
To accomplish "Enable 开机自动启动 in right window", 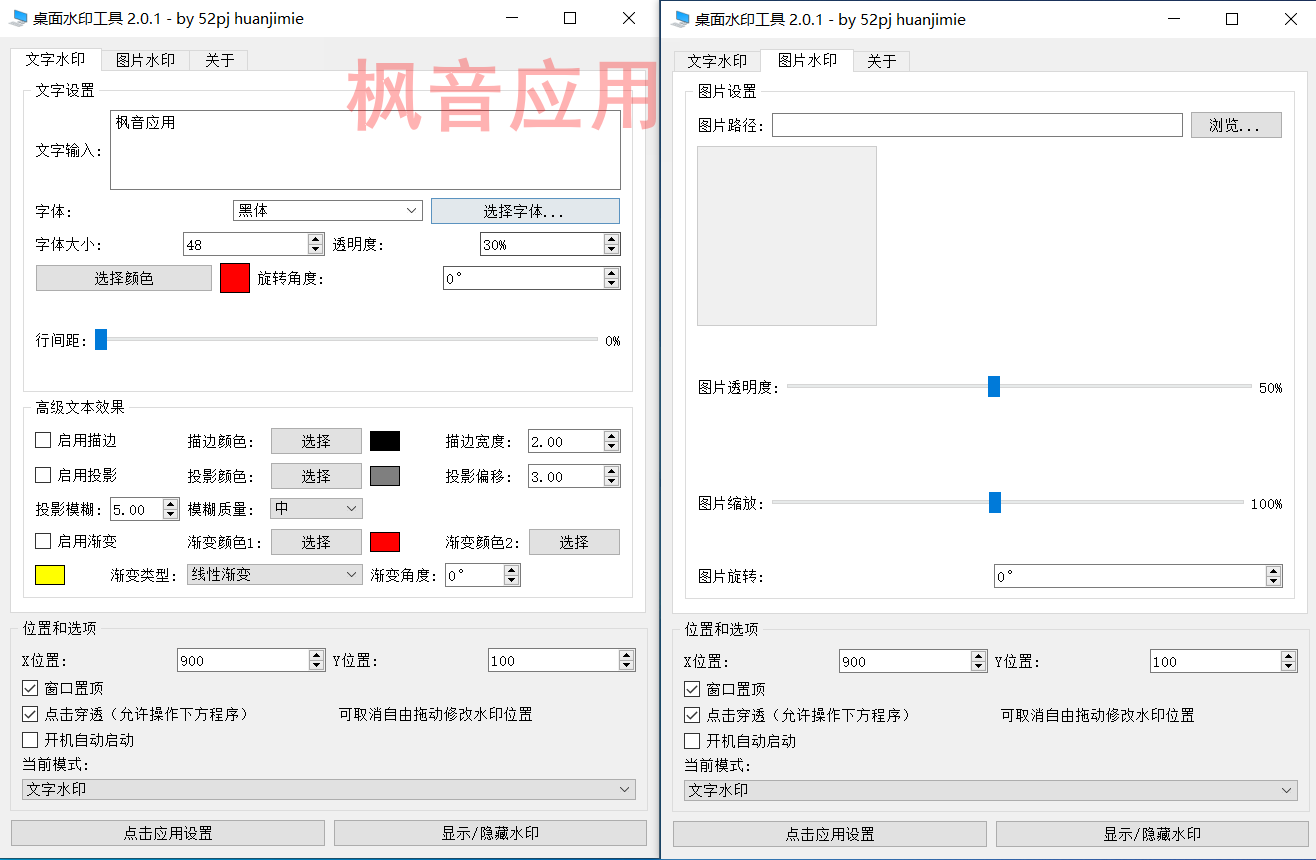I will (692, 741).
